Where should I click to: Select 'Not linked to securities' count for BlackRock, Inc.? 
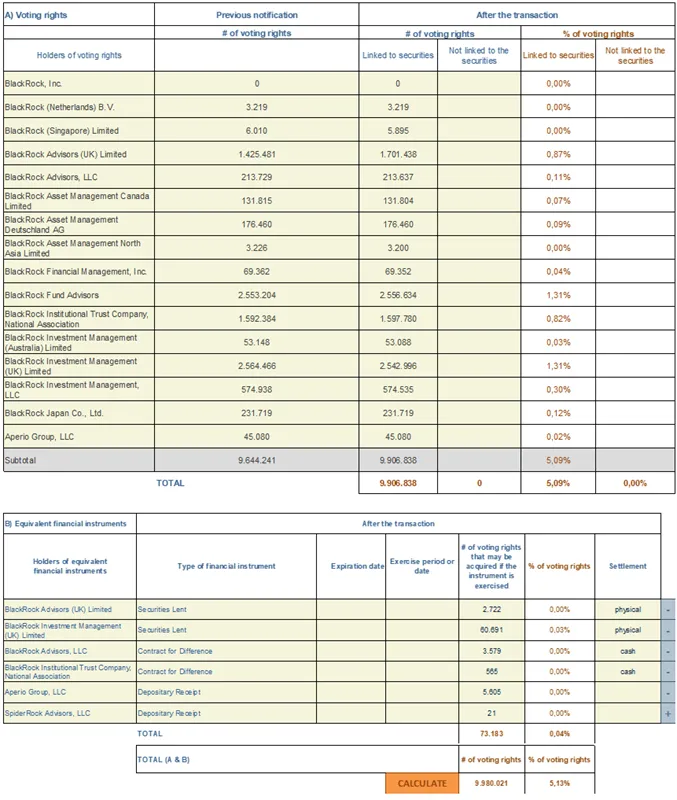[479, 84]
